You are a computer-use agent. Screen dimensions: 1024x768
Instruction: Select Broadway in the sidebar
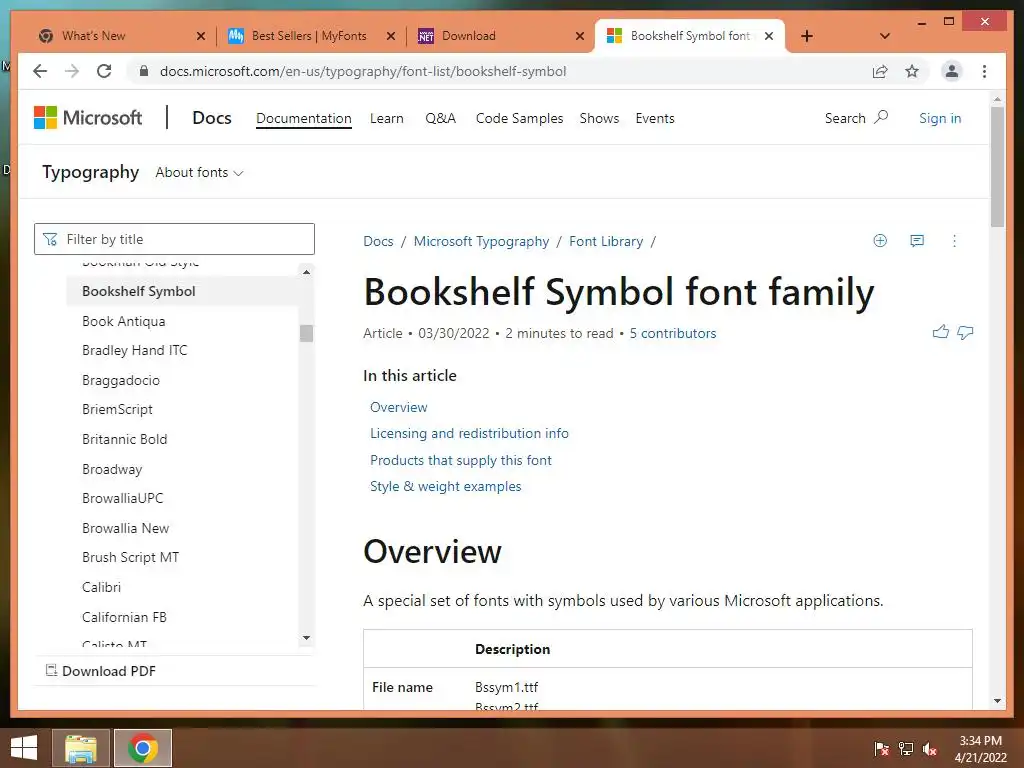[112, 469]
